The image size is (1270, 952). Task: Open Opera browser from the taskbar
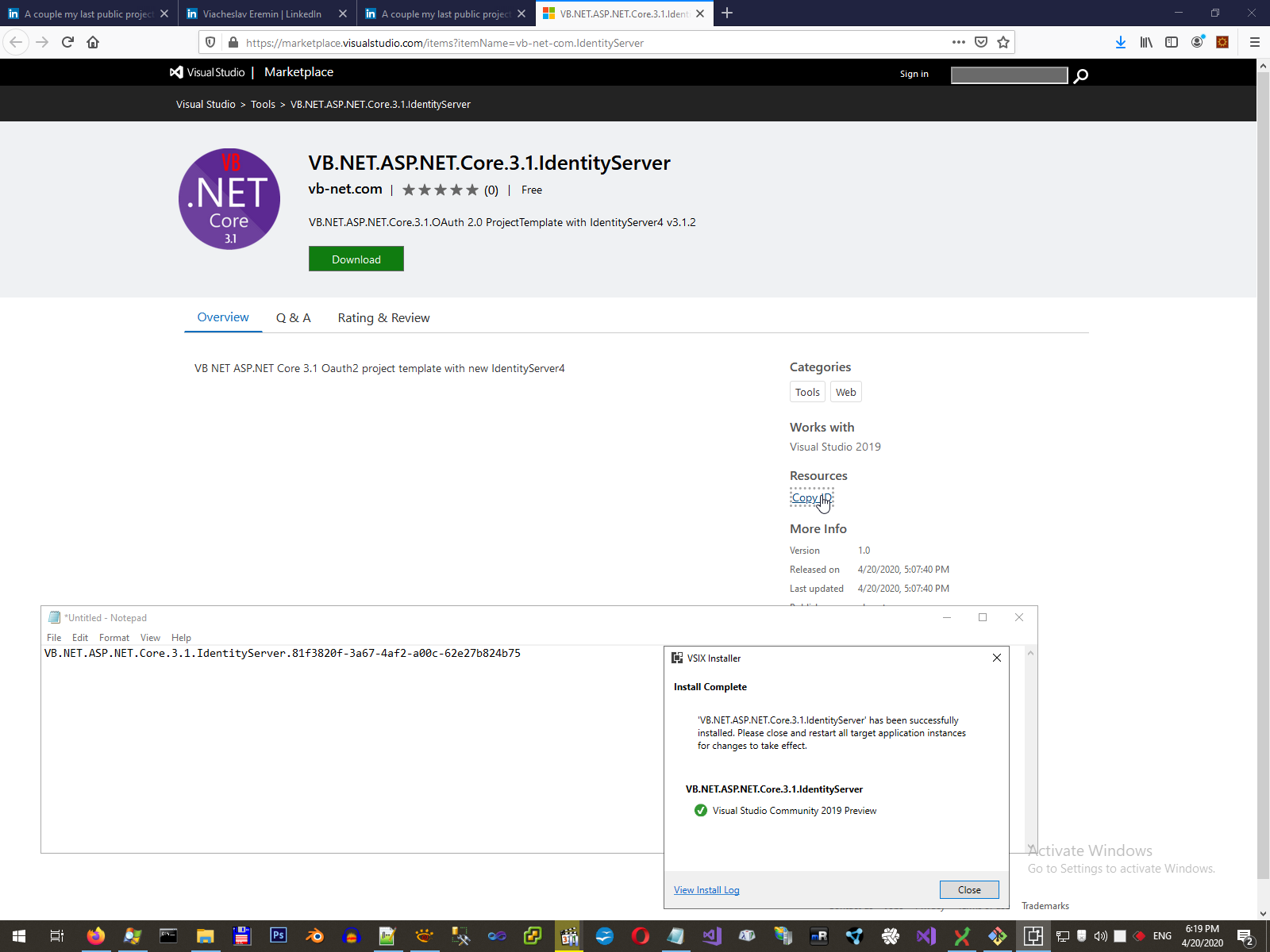pos(640,936)
